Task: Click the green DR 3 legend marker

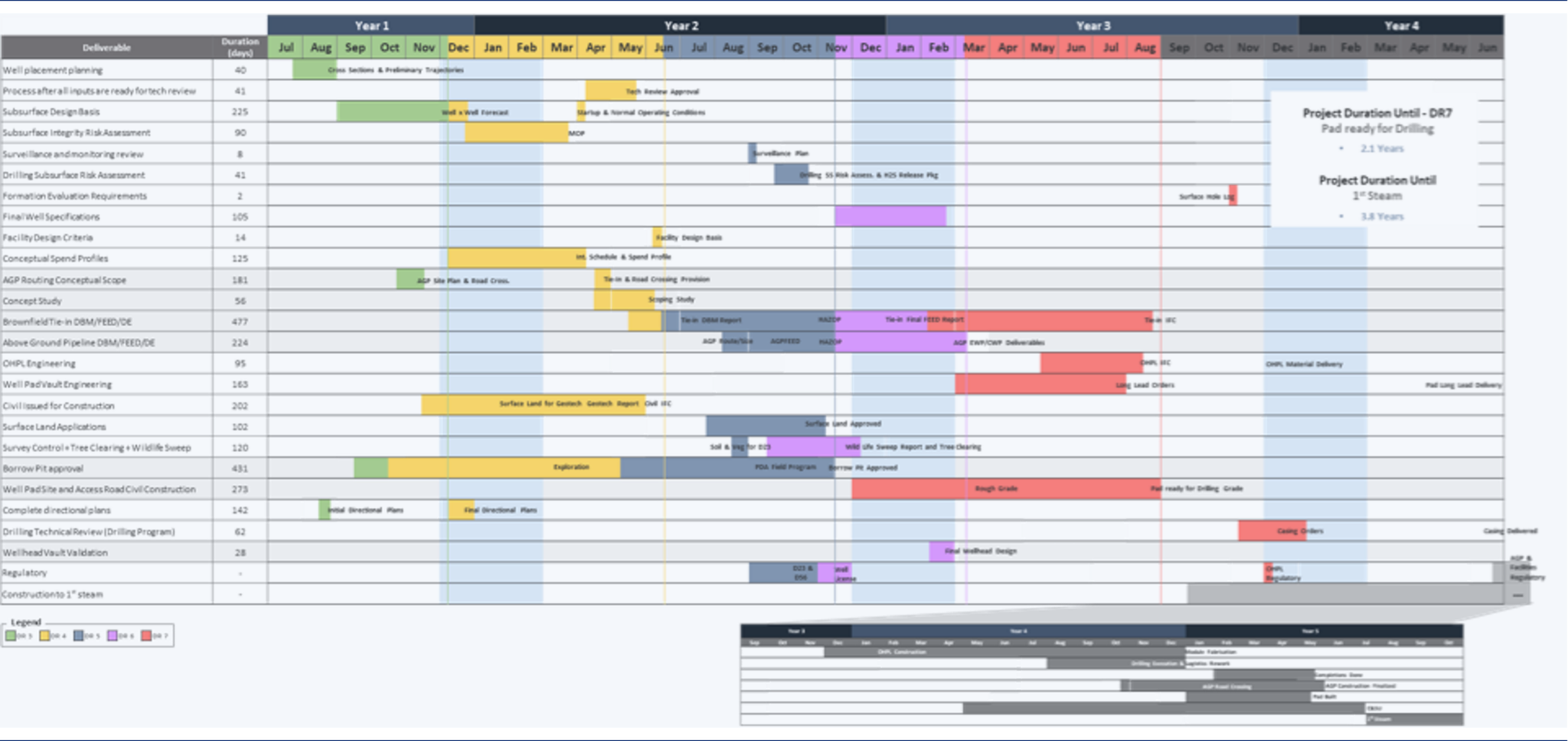Action: coord(10,637)
